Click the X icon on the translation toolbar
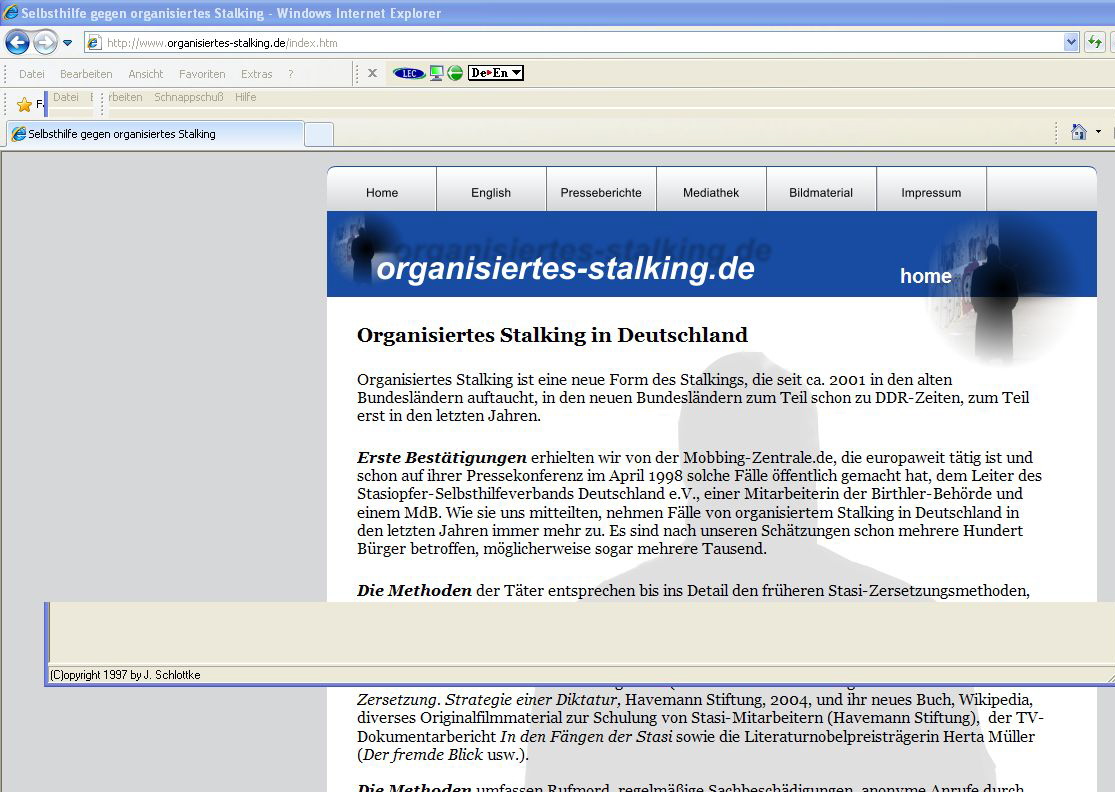 click(x=371, y=72)
